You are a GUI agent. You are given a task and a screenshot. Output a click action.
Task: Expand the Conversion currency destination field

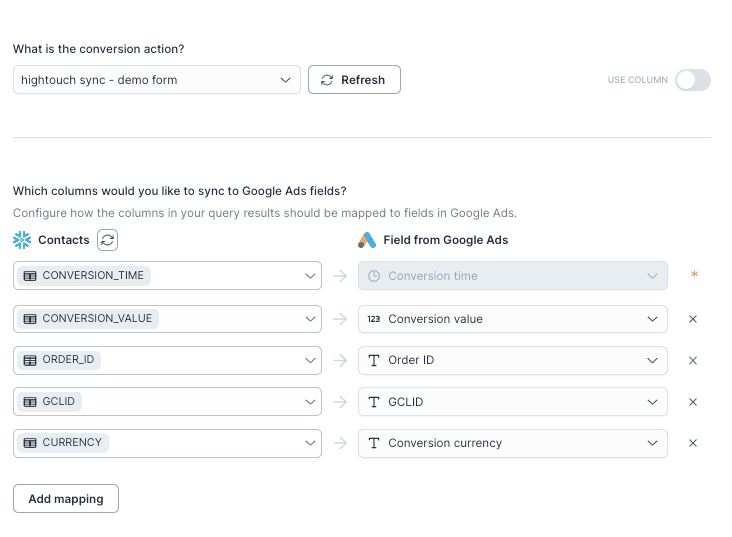pos(512,443)
